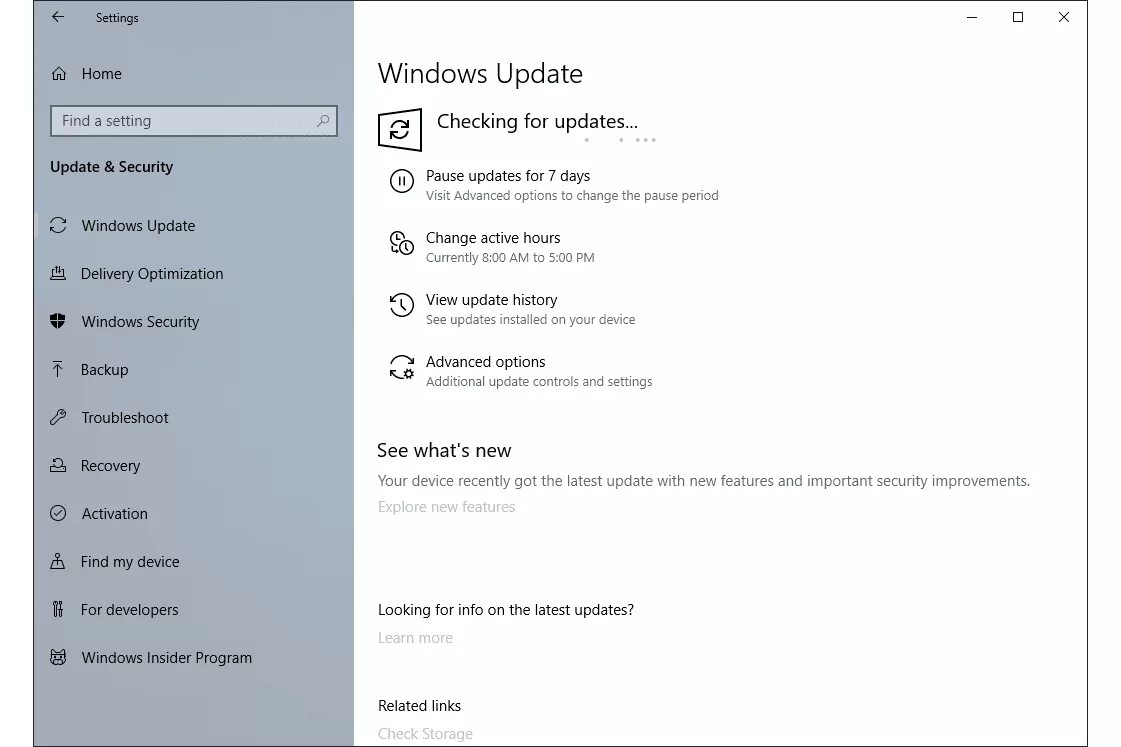Viewport: 1121px width, 747px height.
Task: Open Advanced options
Action: click(485, 362)
